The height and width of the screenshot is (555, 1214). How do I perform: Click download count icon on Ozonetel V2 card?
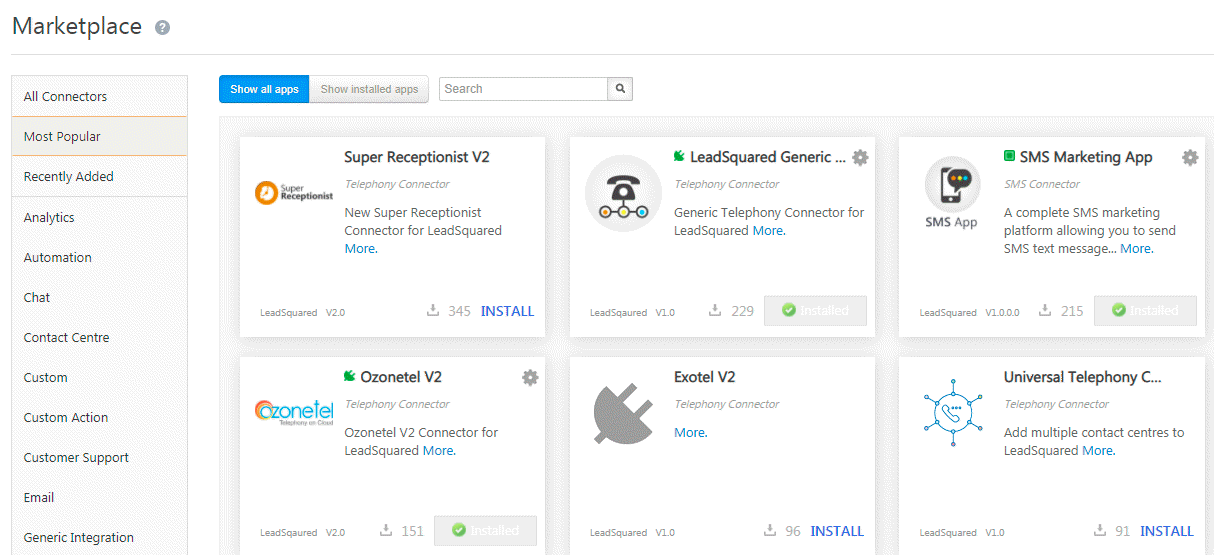click(386, 531)
